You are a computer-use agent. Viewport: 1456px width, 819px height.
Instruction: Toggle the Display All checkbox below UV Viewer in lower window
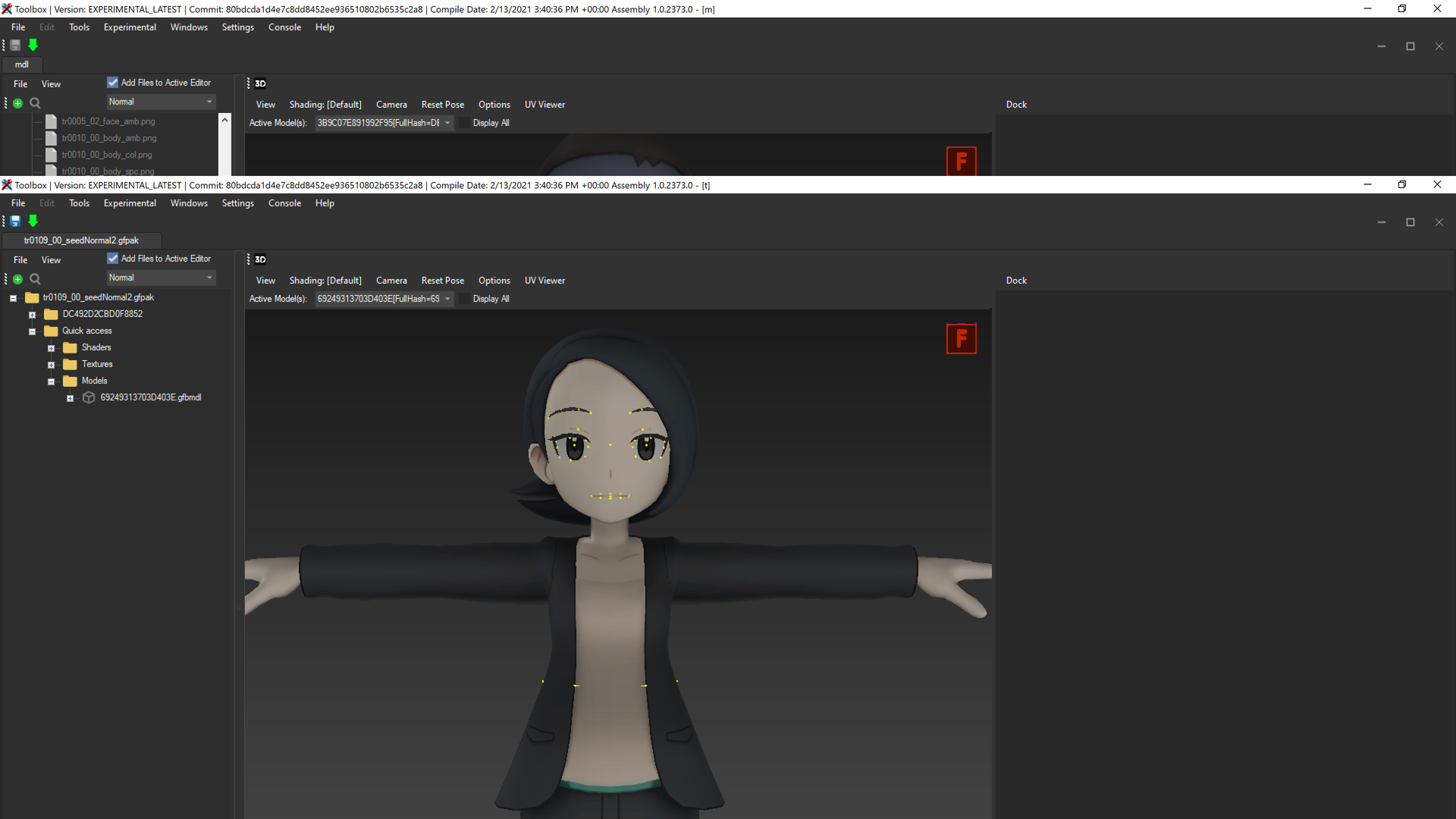coord(465,299)
